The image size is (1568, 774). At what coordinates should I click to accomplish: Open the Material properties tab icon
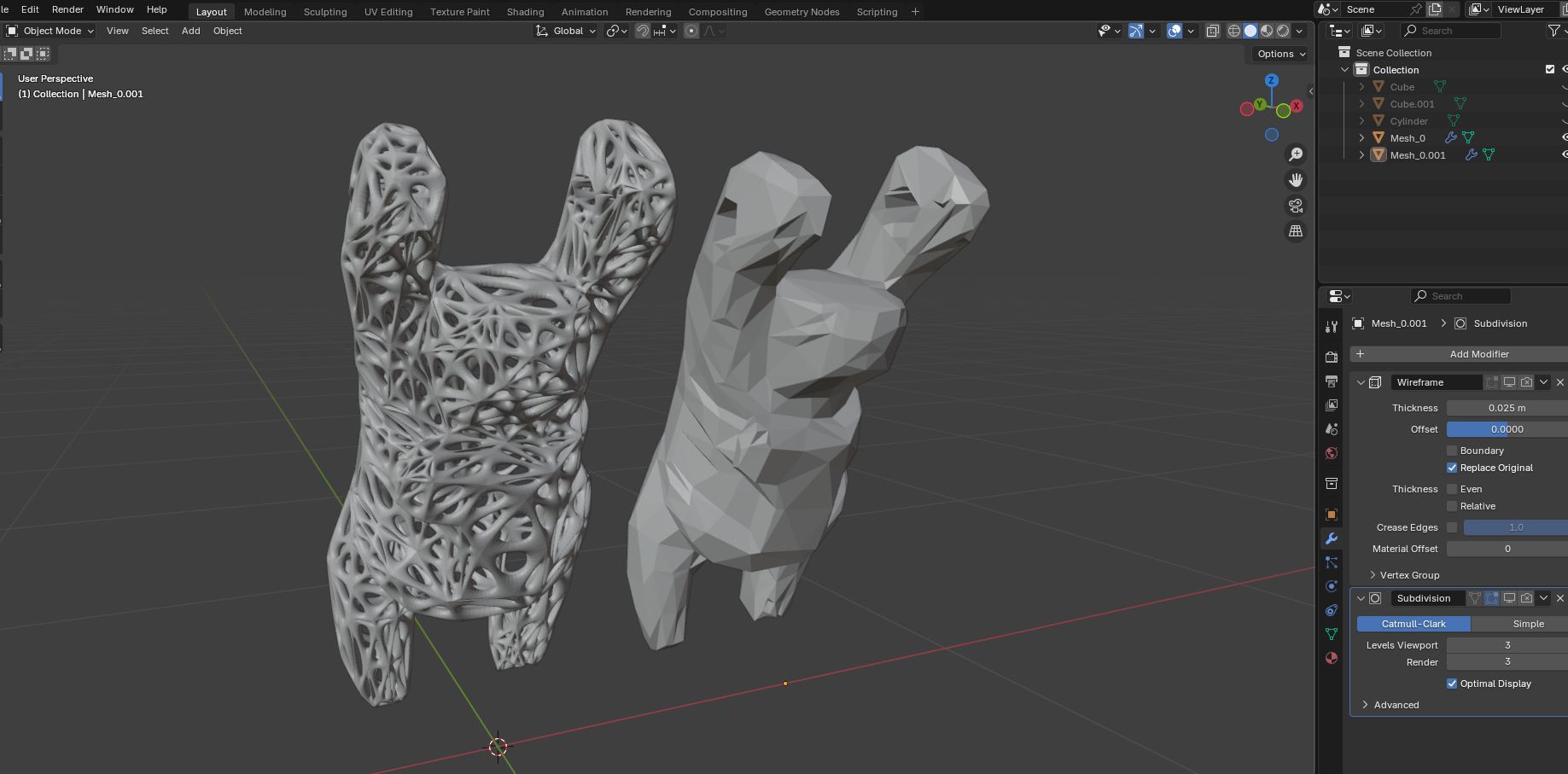pos(1331,658)
